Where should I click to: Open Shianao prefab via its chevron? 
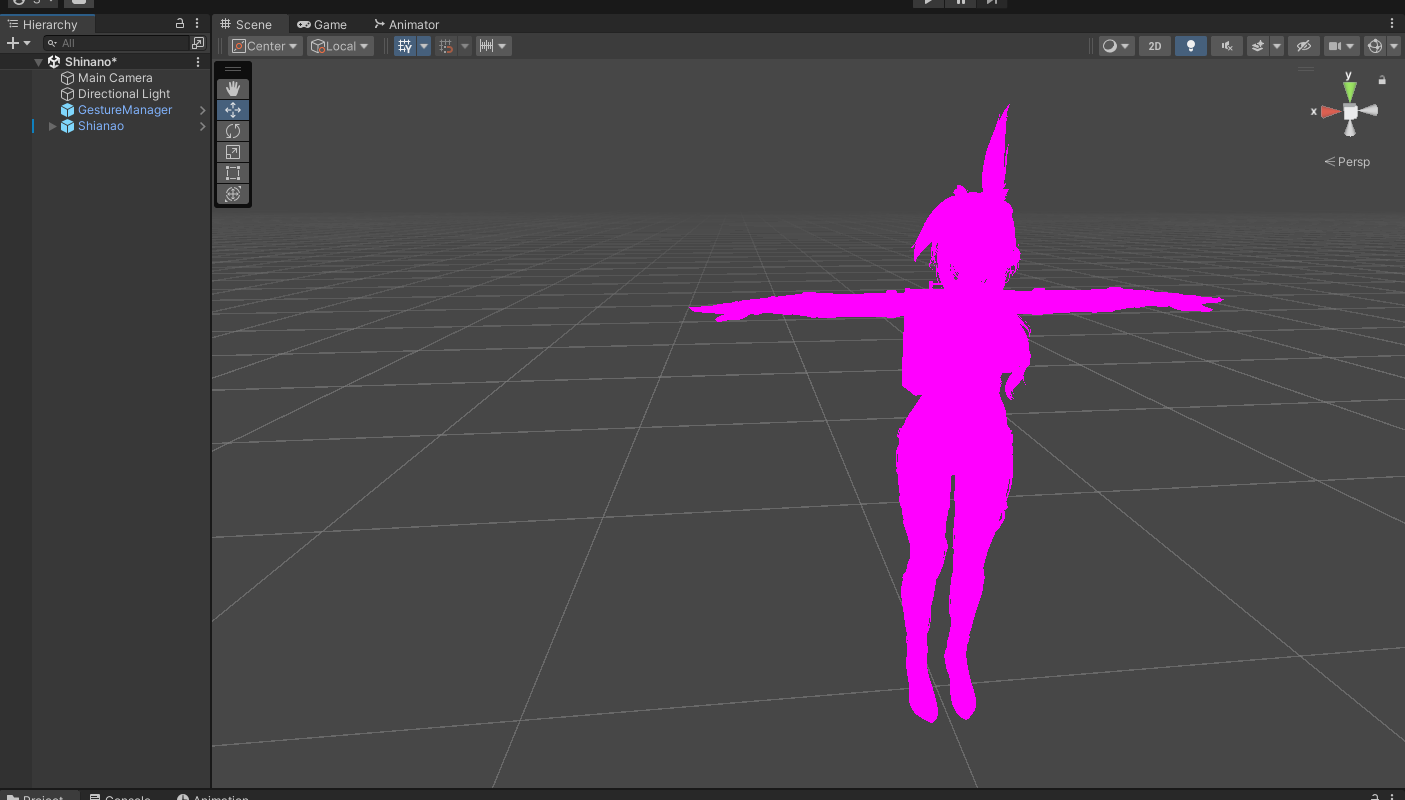pyautogui.click(x=202, y=126)
